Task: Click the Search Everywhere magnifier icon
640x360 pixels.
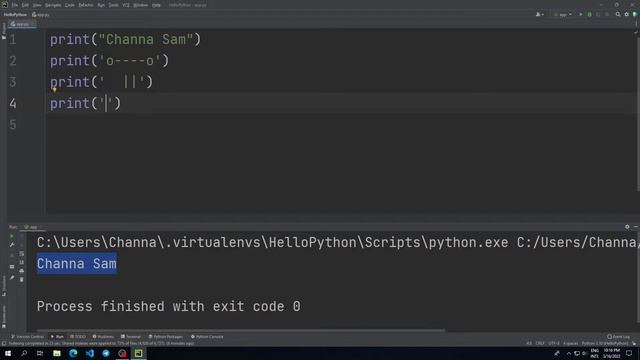Action: pyautogui.click(x=618, y=14)
